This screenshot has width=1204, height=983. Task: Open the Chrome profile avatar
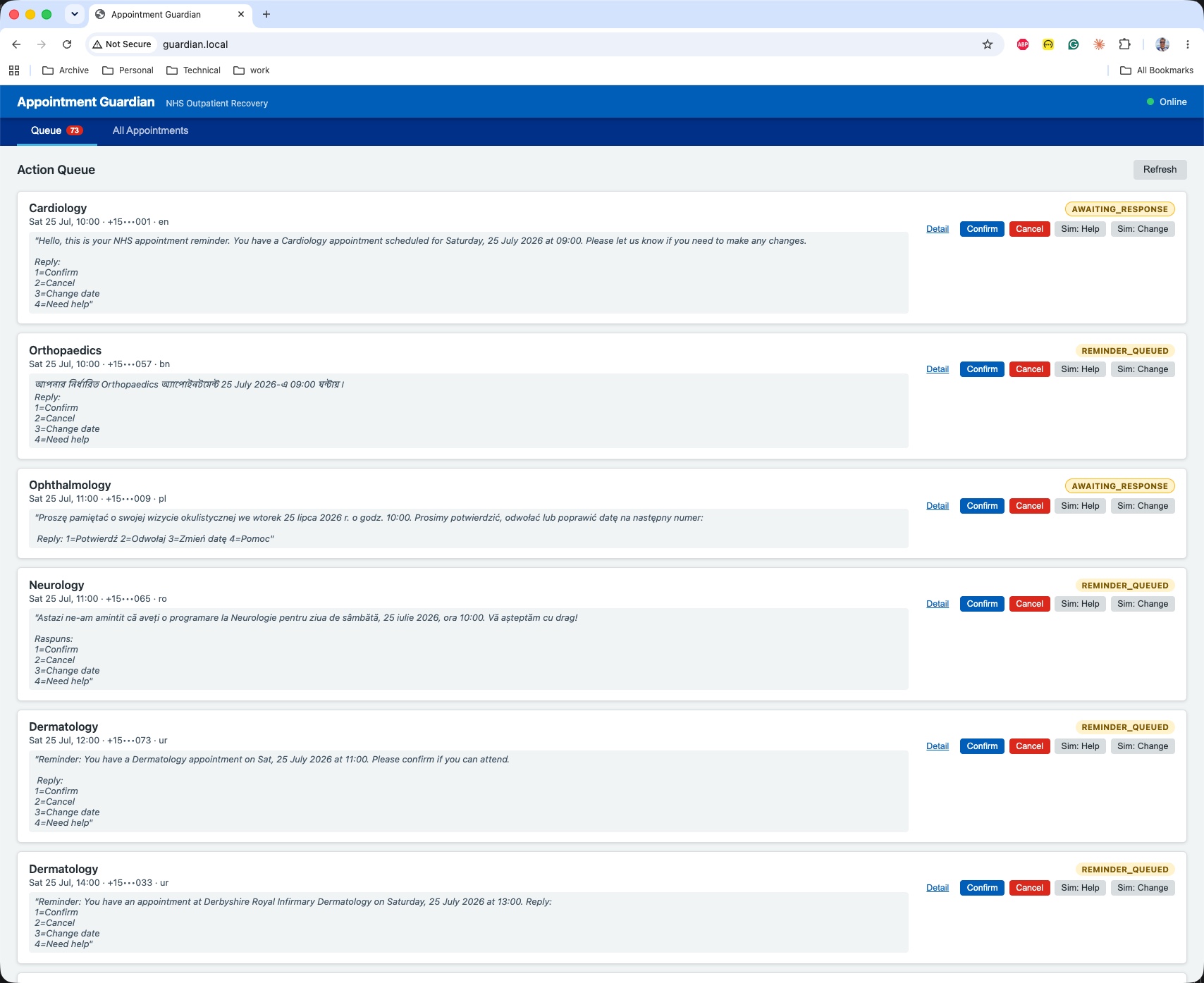tap(1162, 44)
